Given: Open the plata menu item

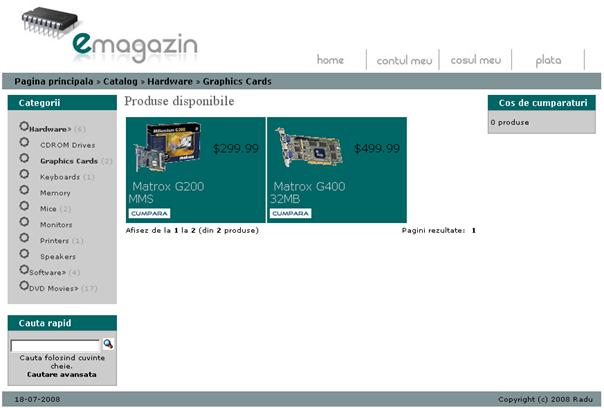Looking at the screenshot, I should 548,60.
